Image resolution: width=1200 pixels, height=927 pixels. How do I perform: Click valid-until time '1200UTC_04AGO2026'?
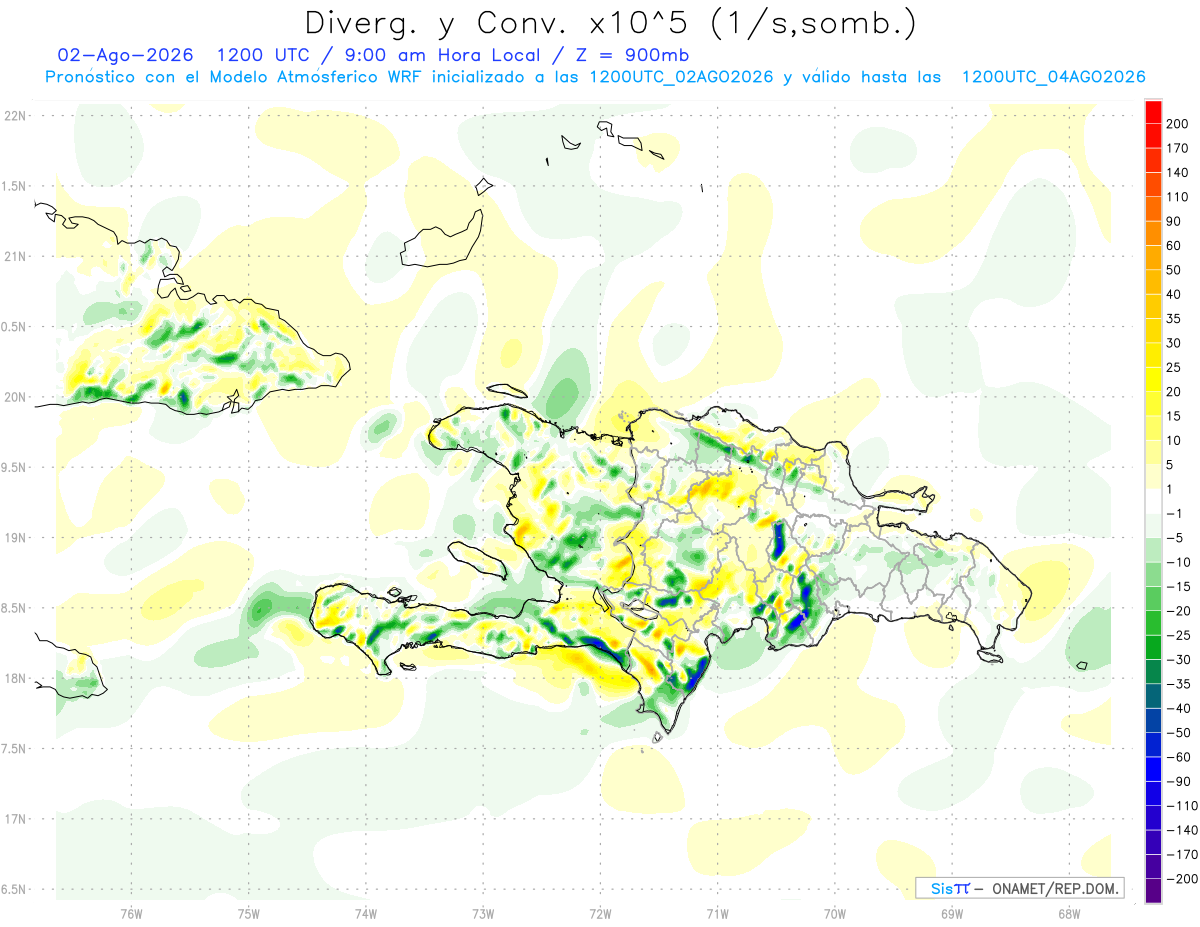click(x=1053, y=77)
